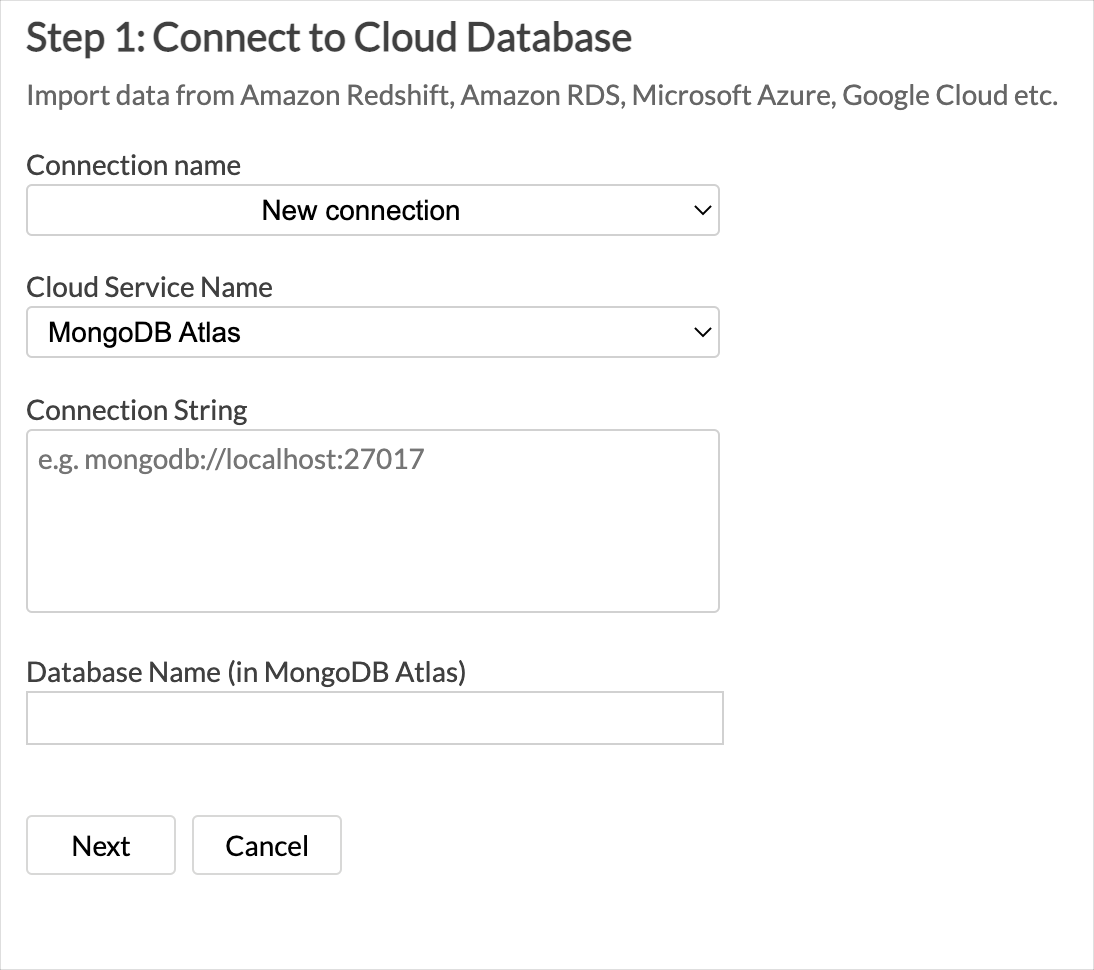Click the 'Step 1: Connect to Cloud Database' heading
1094x970 pixels.
click(329, 38)
